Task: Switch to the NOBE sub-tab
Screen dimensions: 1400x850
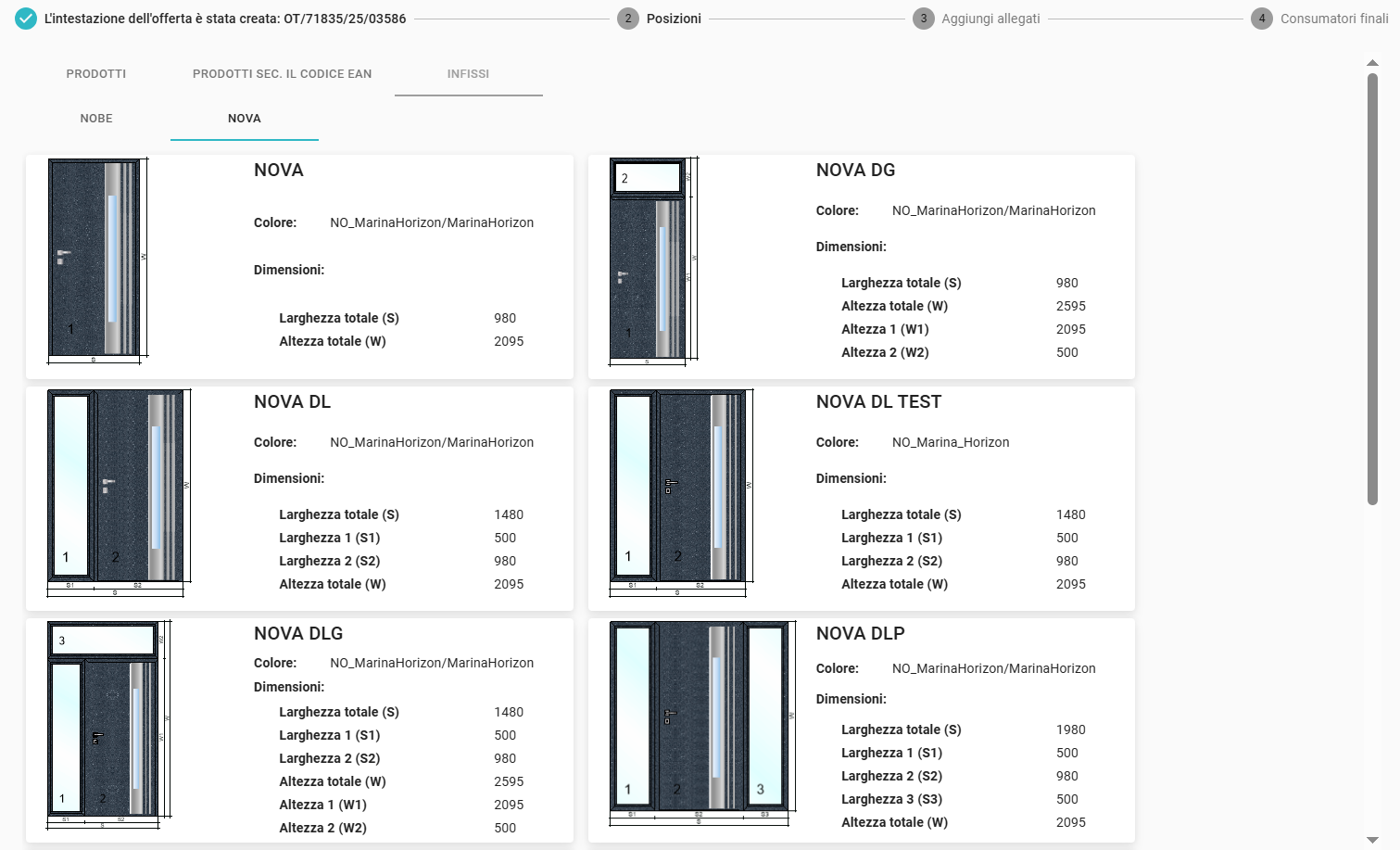Action: pos(96,119)
